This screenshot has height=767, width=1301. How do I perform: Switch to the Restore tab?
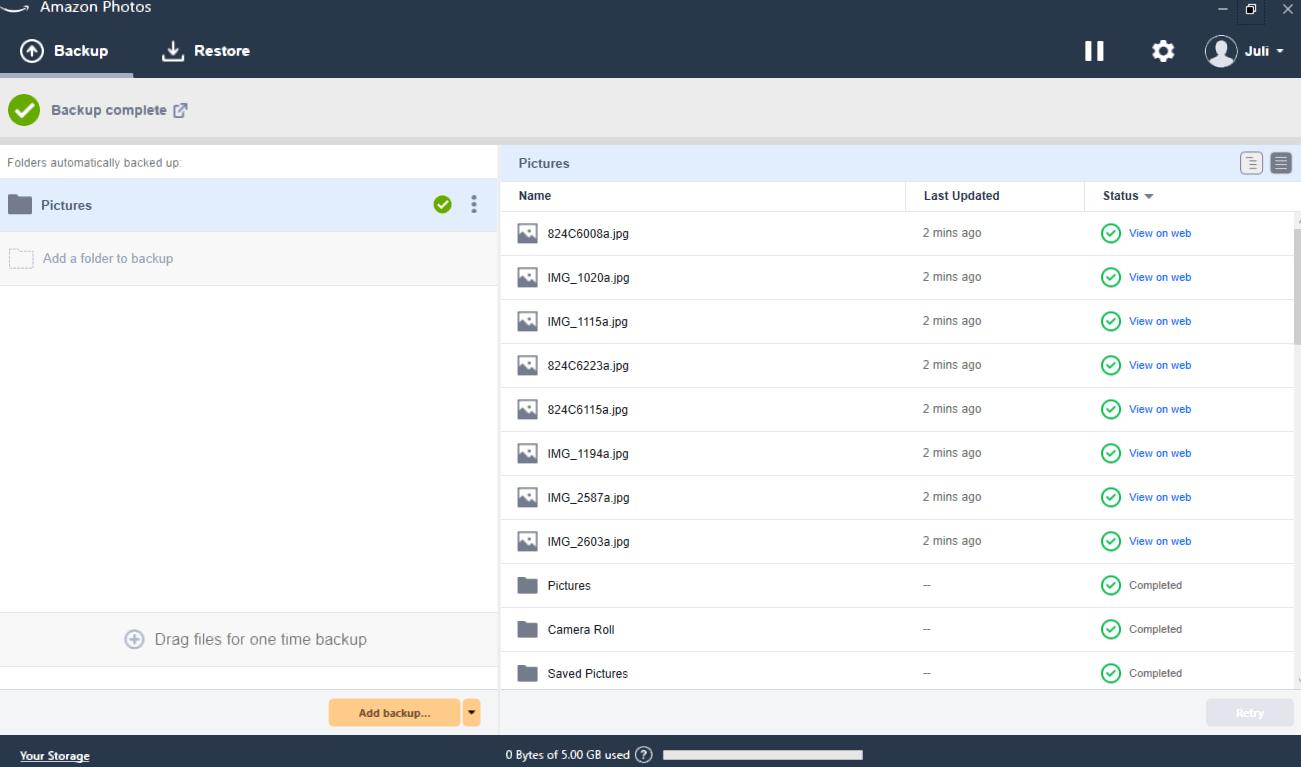coord(206,51)
